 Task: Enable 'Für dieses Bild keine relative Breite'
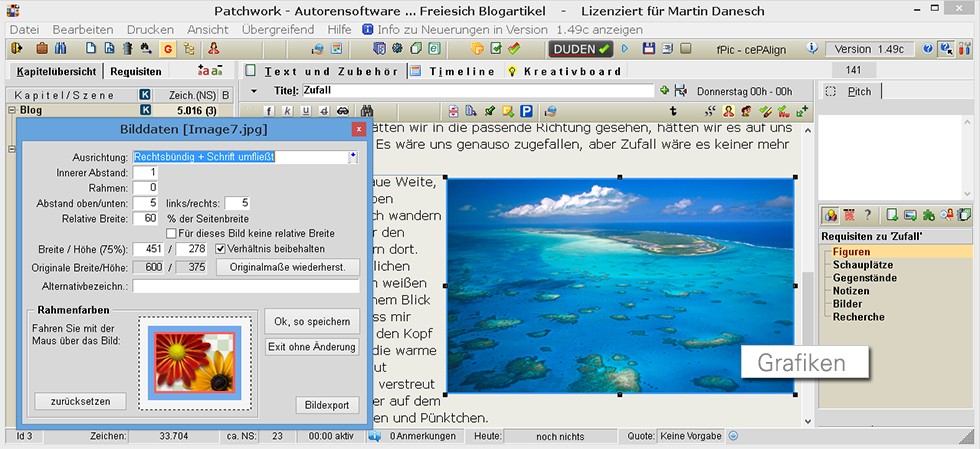pyautogui.click(x=171, y=233)
